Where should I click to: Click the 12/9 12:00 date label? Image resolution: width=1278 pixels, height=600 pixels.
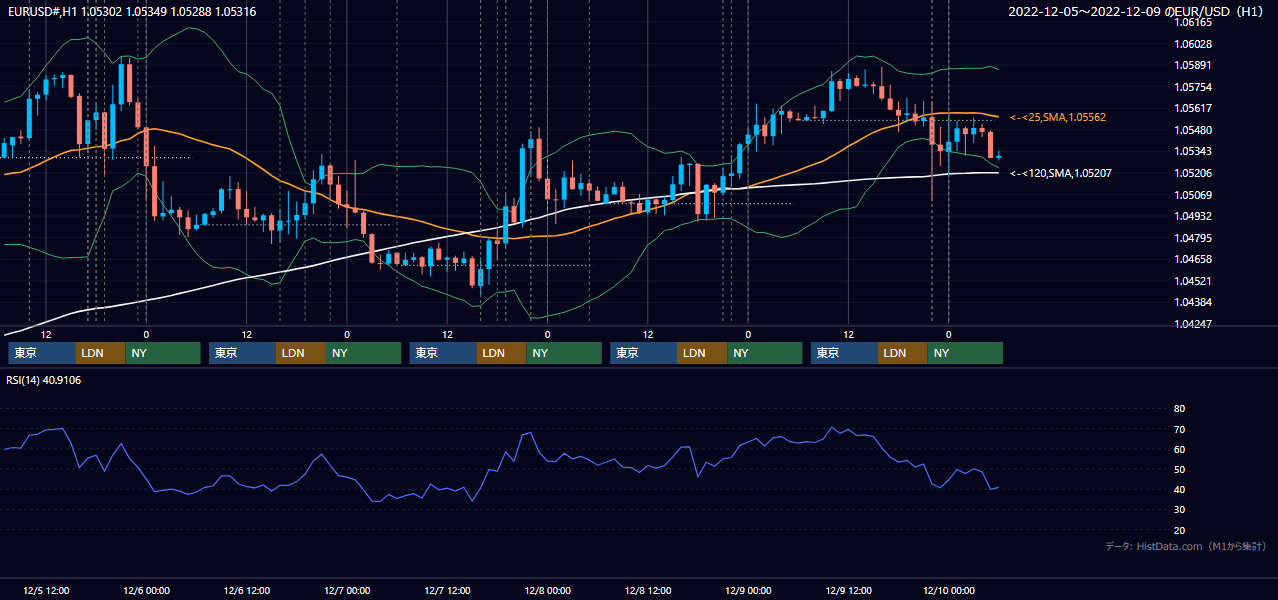click(848, 590)
